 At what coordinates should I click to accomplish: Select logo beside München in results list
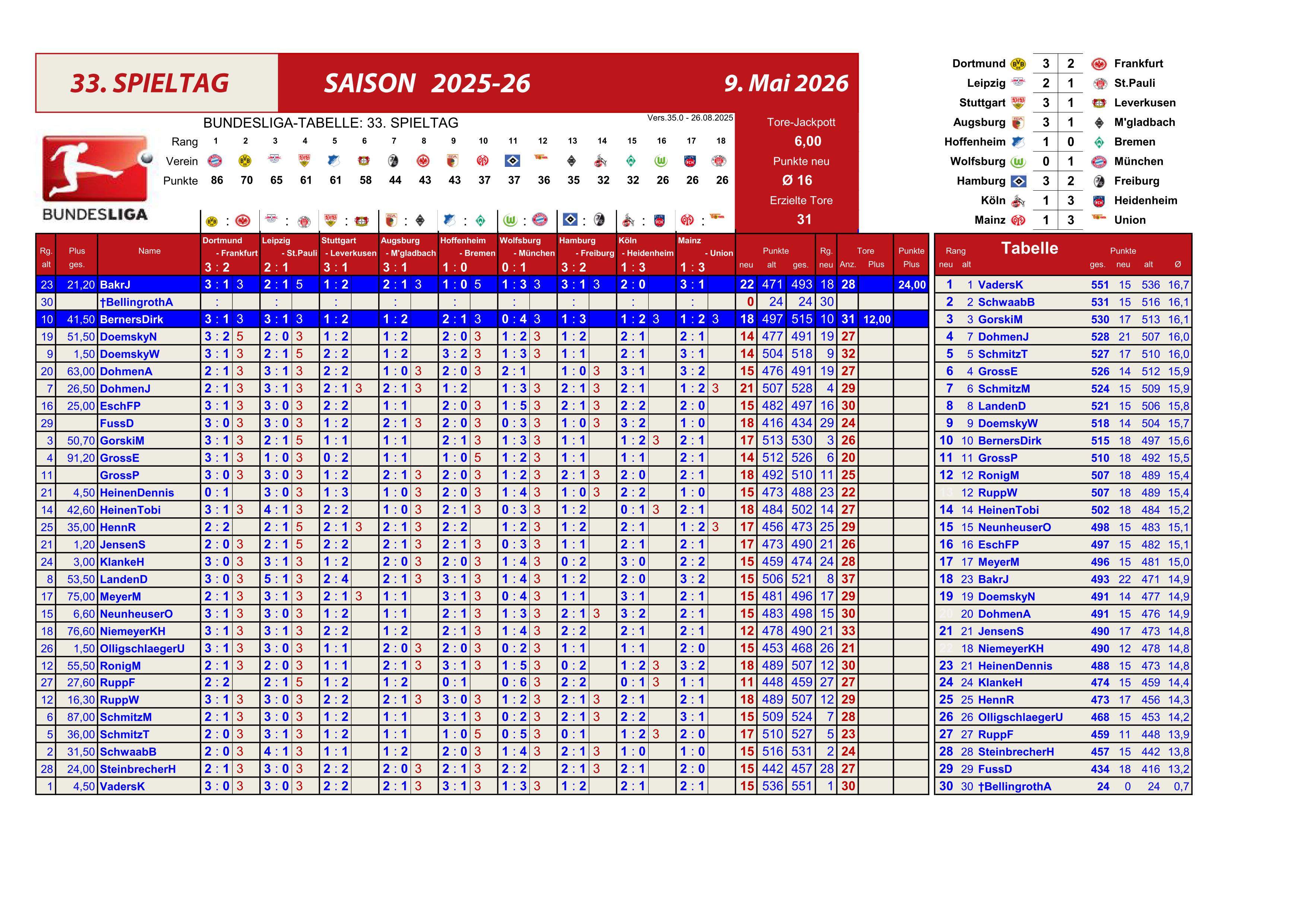[1099, 162]
